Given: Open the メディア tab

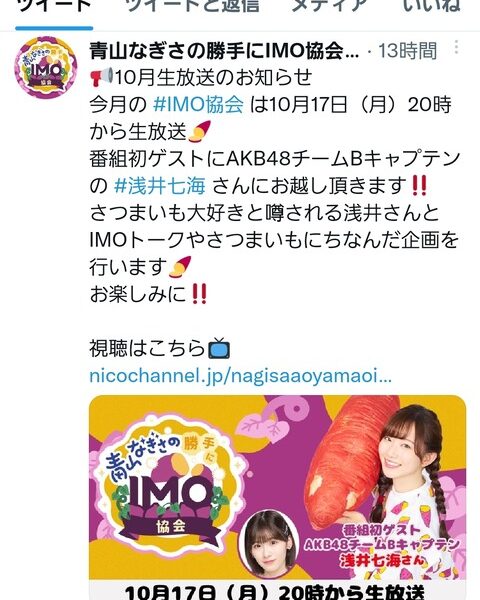Looking at the screenshot, I should [330, 6].
